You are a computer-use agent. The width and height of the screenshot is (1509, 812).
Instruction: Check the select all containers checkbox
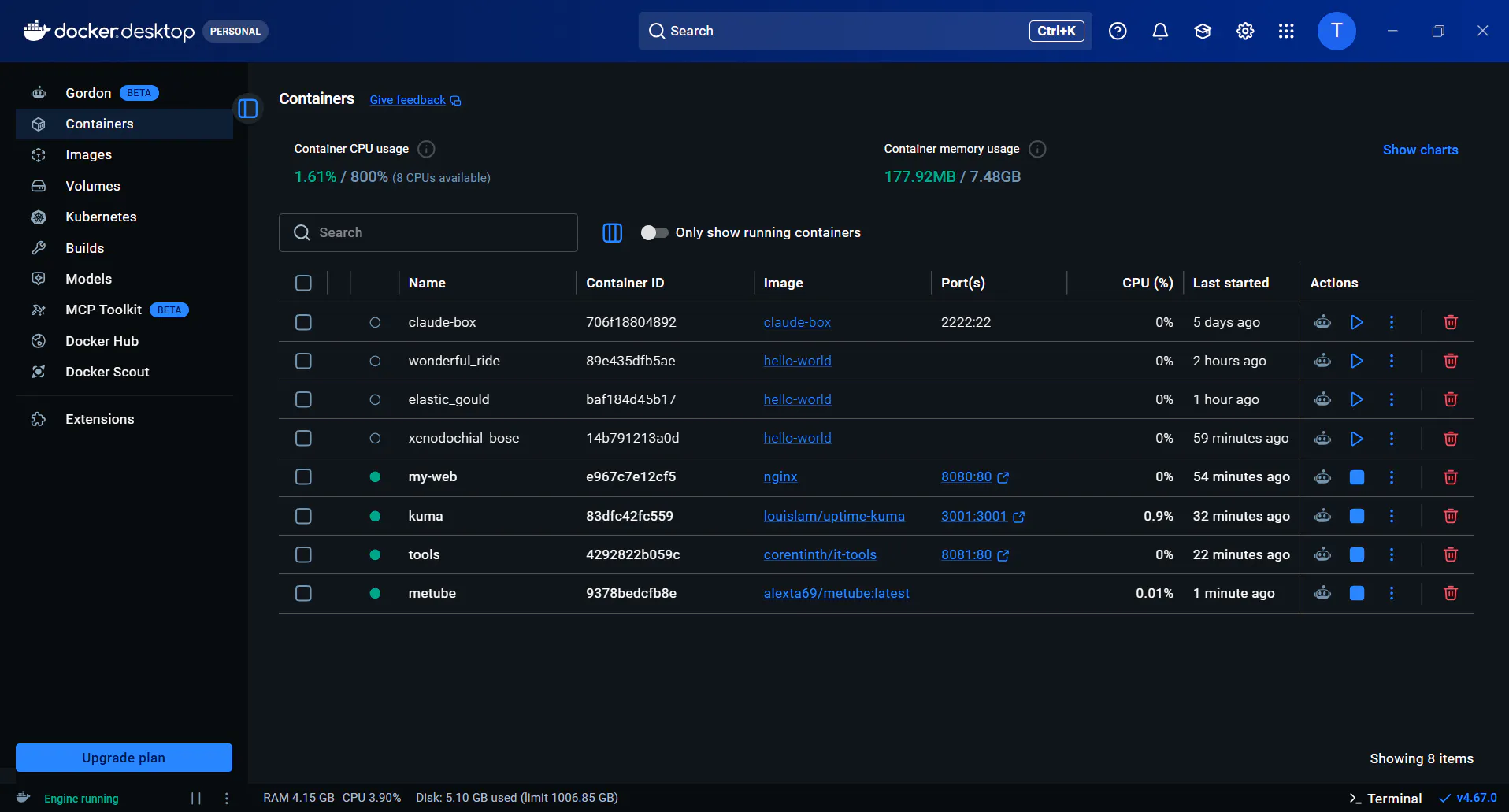click(303, 283)
